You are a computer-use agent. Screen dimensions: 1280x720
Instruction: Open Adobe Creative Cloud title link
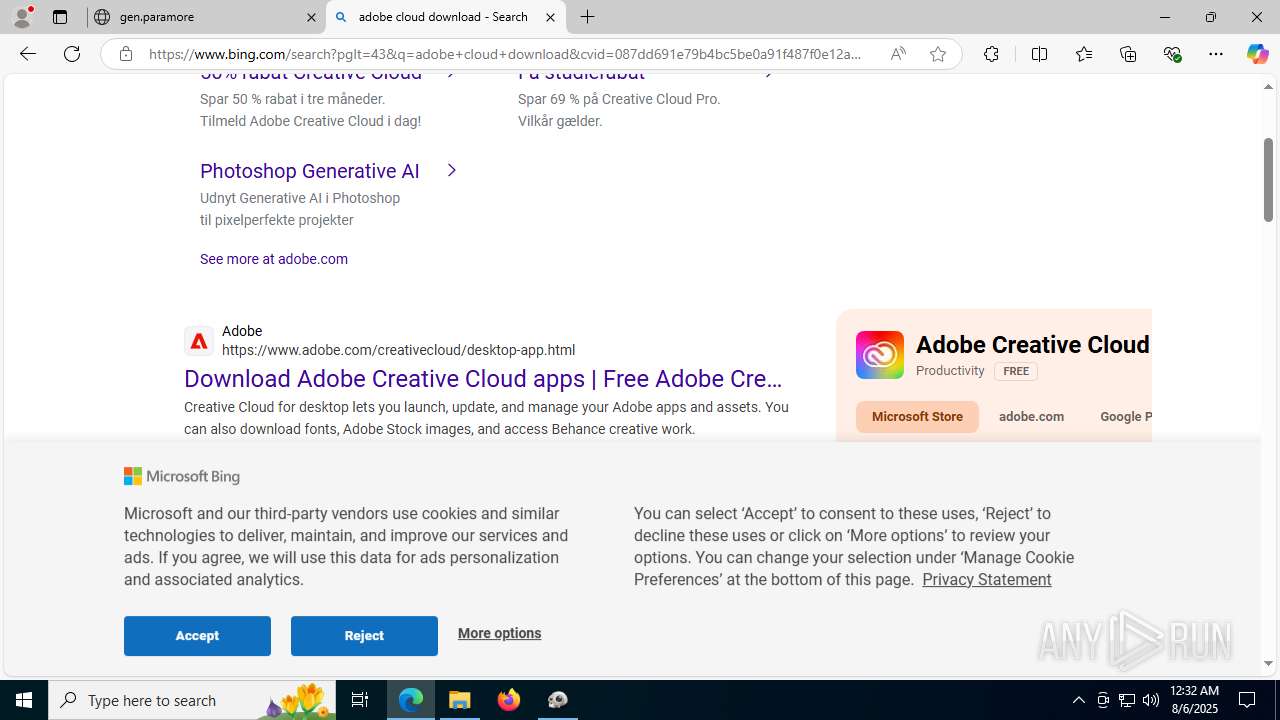[1033, 345]
